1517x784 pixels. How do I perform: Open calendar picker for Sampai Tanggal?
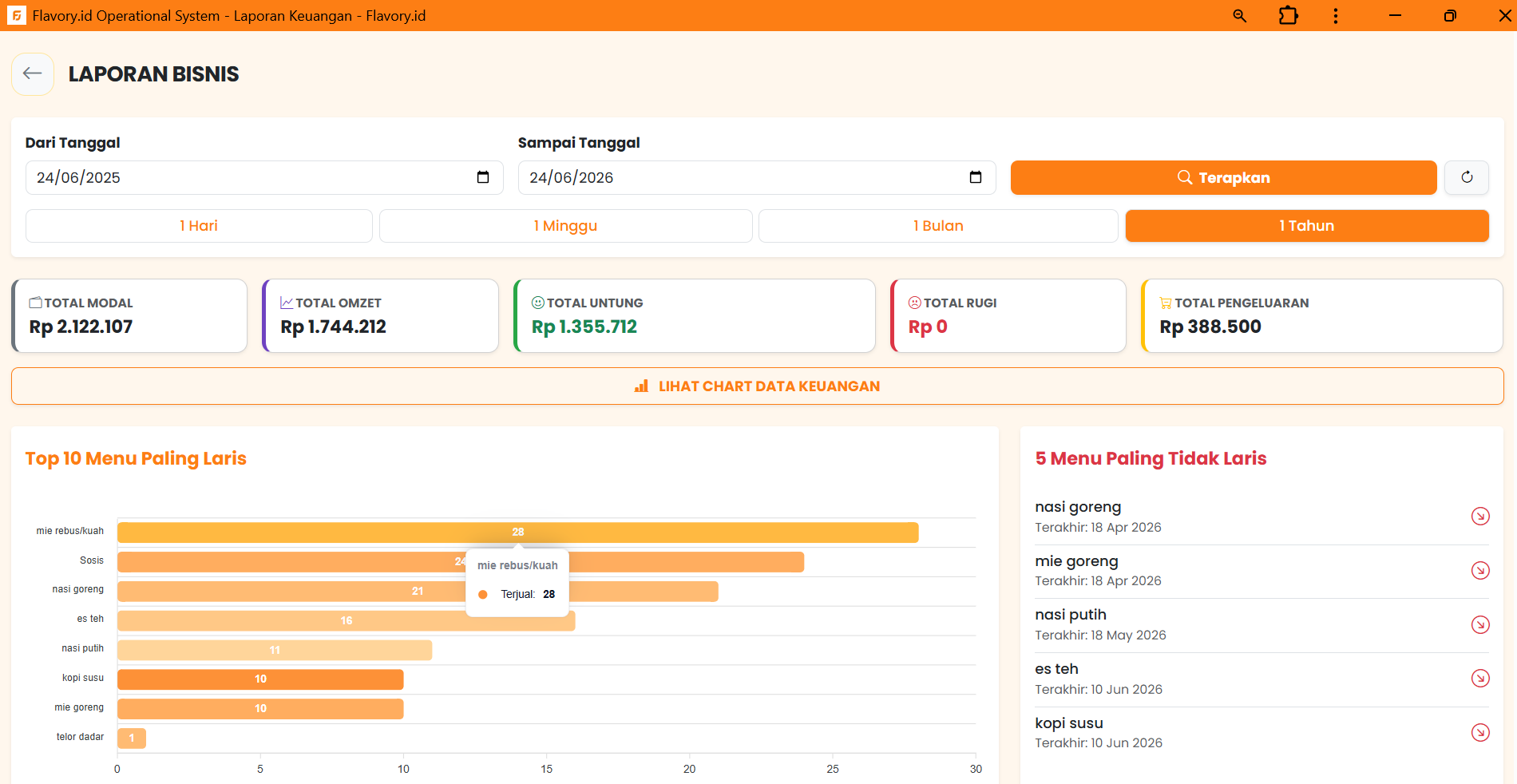pyautogui.click(x=976, y=177)
